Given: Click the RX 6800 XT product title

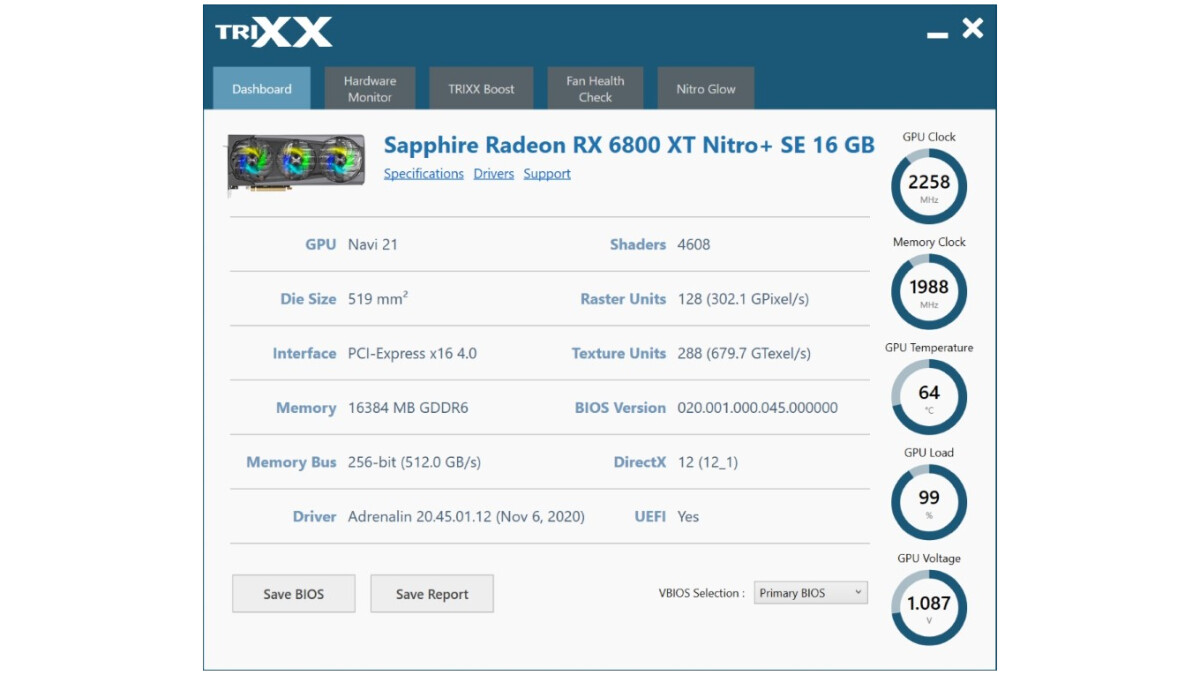Looking at the screenshot, I should pyautogui.click(x=632, y=145).
